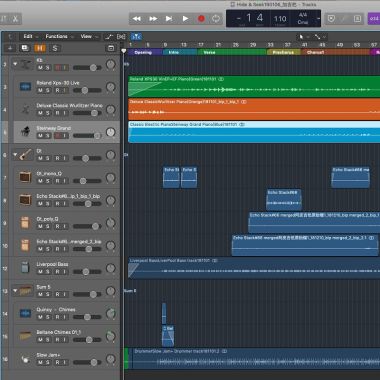380x380 pixels.
Task: Solo the Liverpool Bass track
Action: pos(47,272)
